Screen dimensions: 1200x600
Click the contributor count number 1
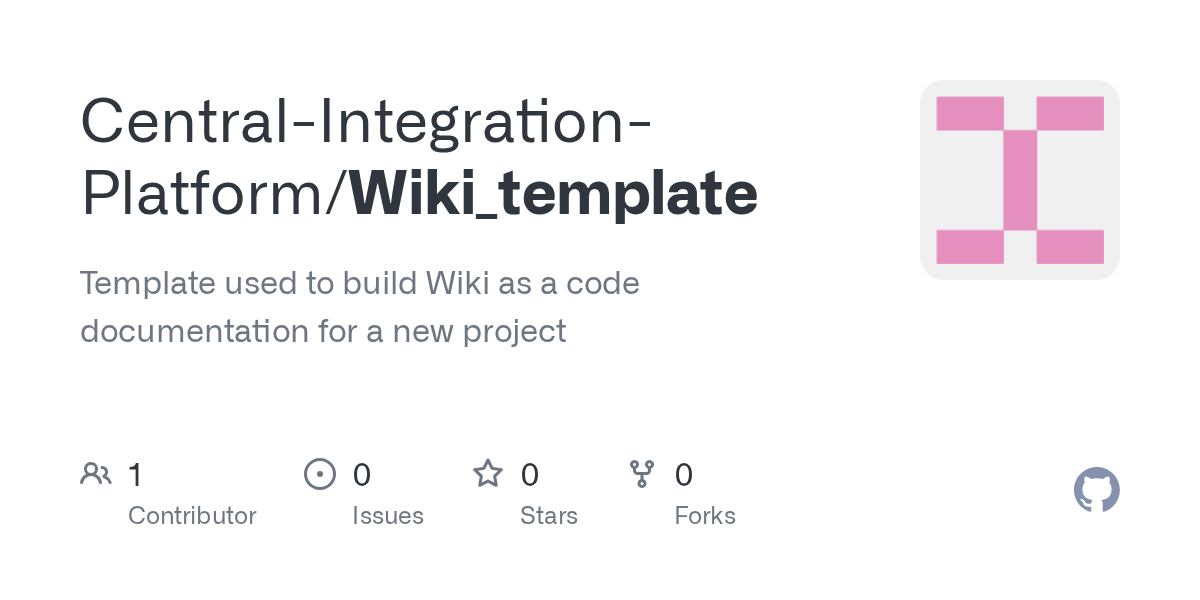(135, 474)
